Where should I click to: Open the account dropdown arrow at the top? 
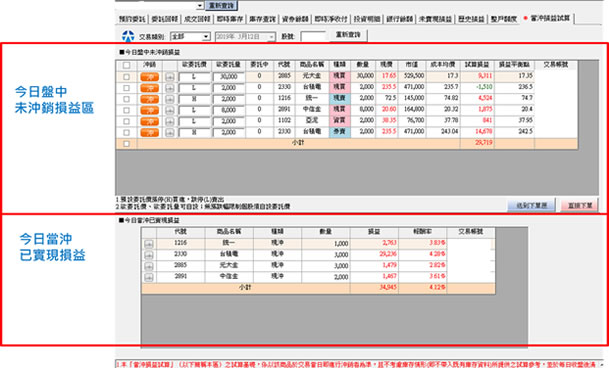[x=200, y=5]
